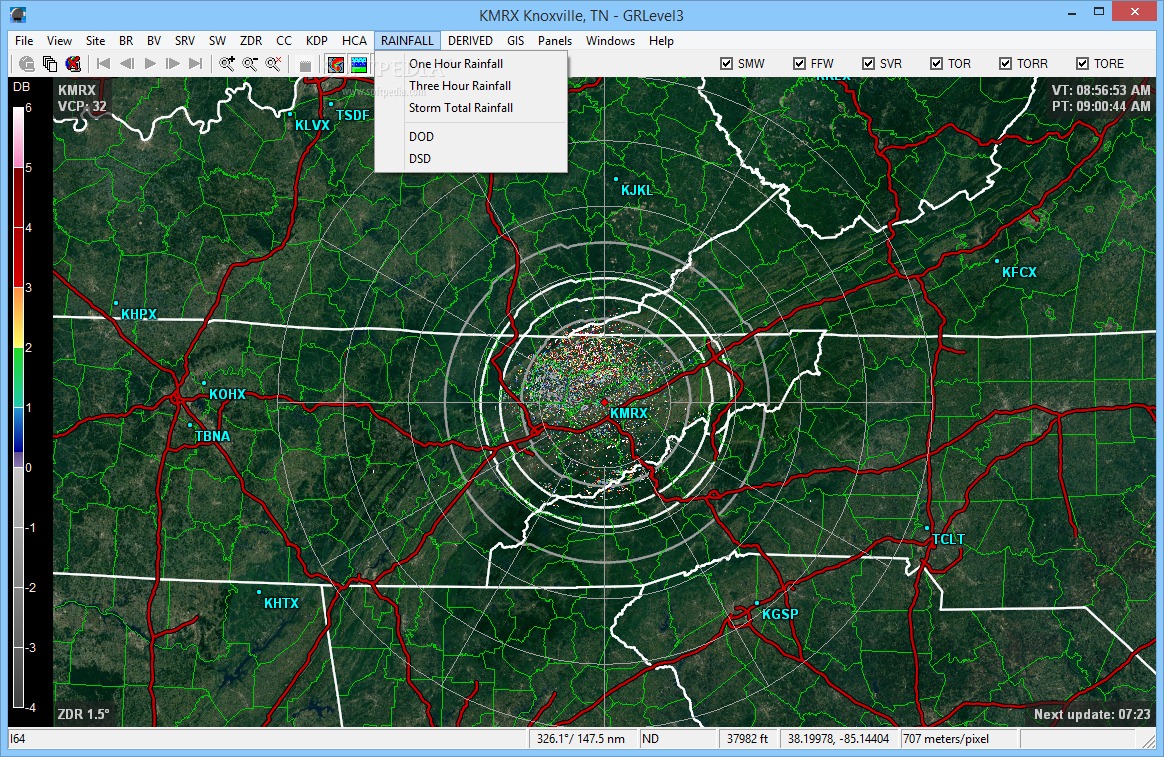Open the Help menu
Viewport: 1164px width, 757px height.
coord(661,41)
